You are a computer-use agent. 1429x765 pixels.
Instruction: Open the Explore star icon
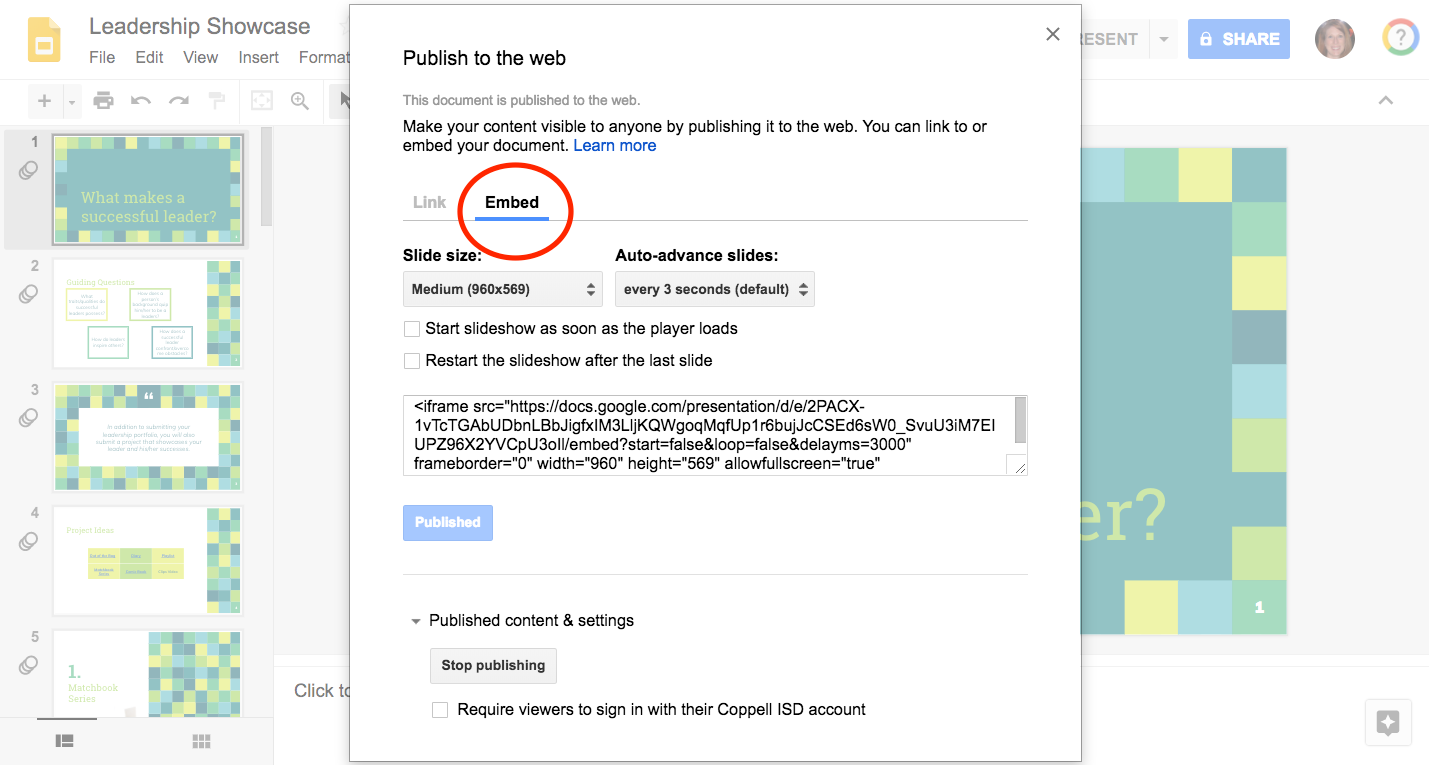pyautogui.click(x=1388, y=723)
